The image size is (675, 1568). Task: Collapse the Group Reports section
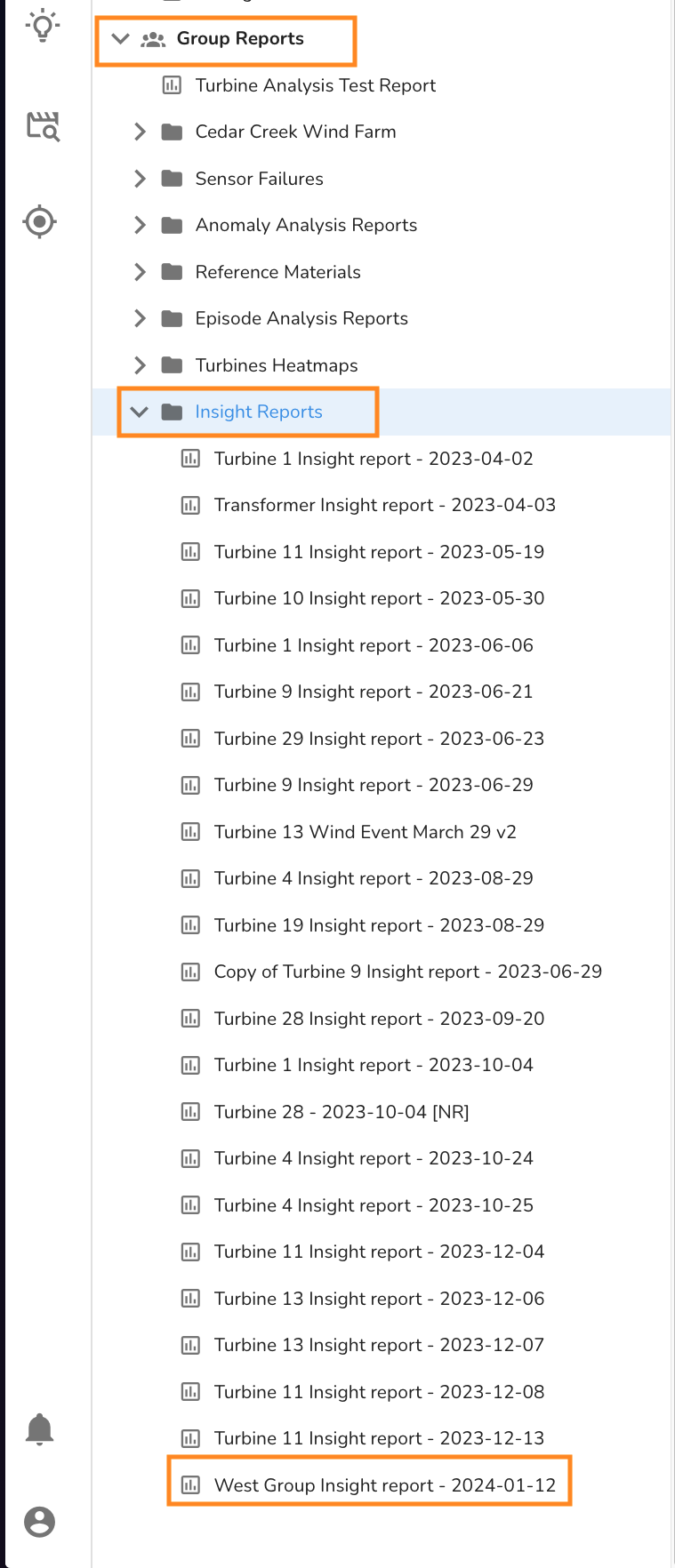click(x=121, y=39)
